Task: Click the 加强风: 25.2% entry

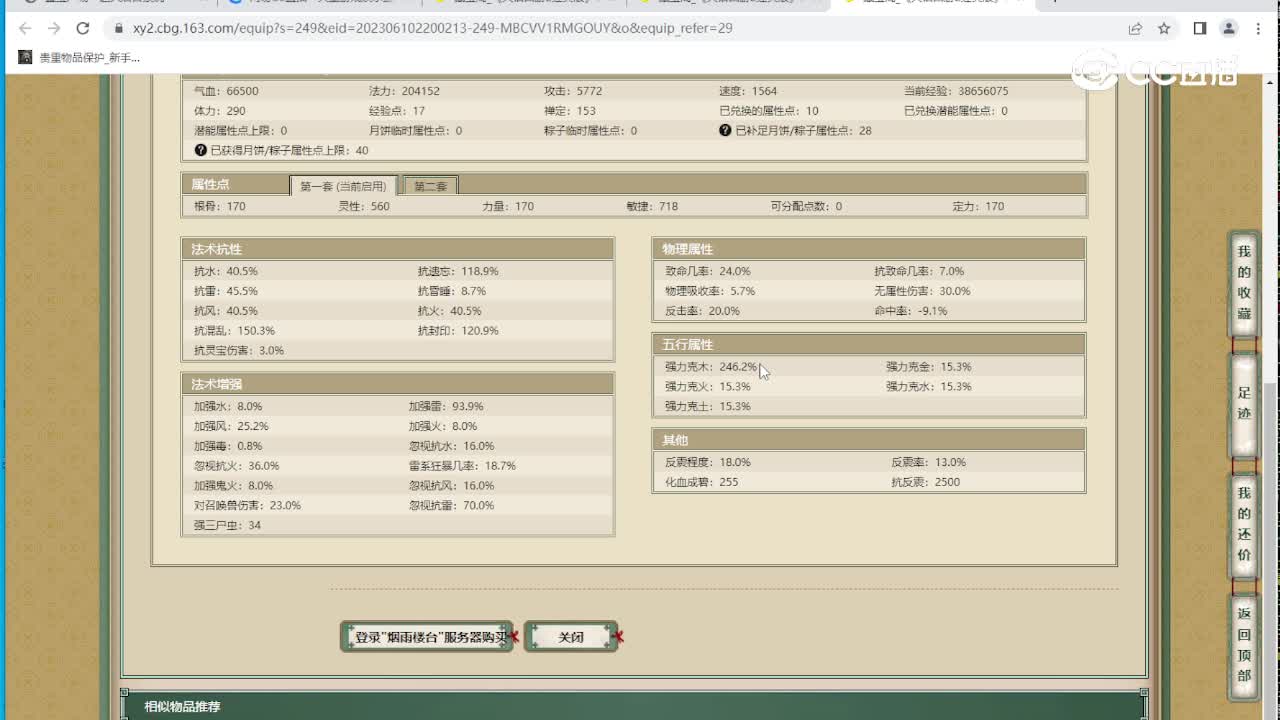Action: [231, 426]
